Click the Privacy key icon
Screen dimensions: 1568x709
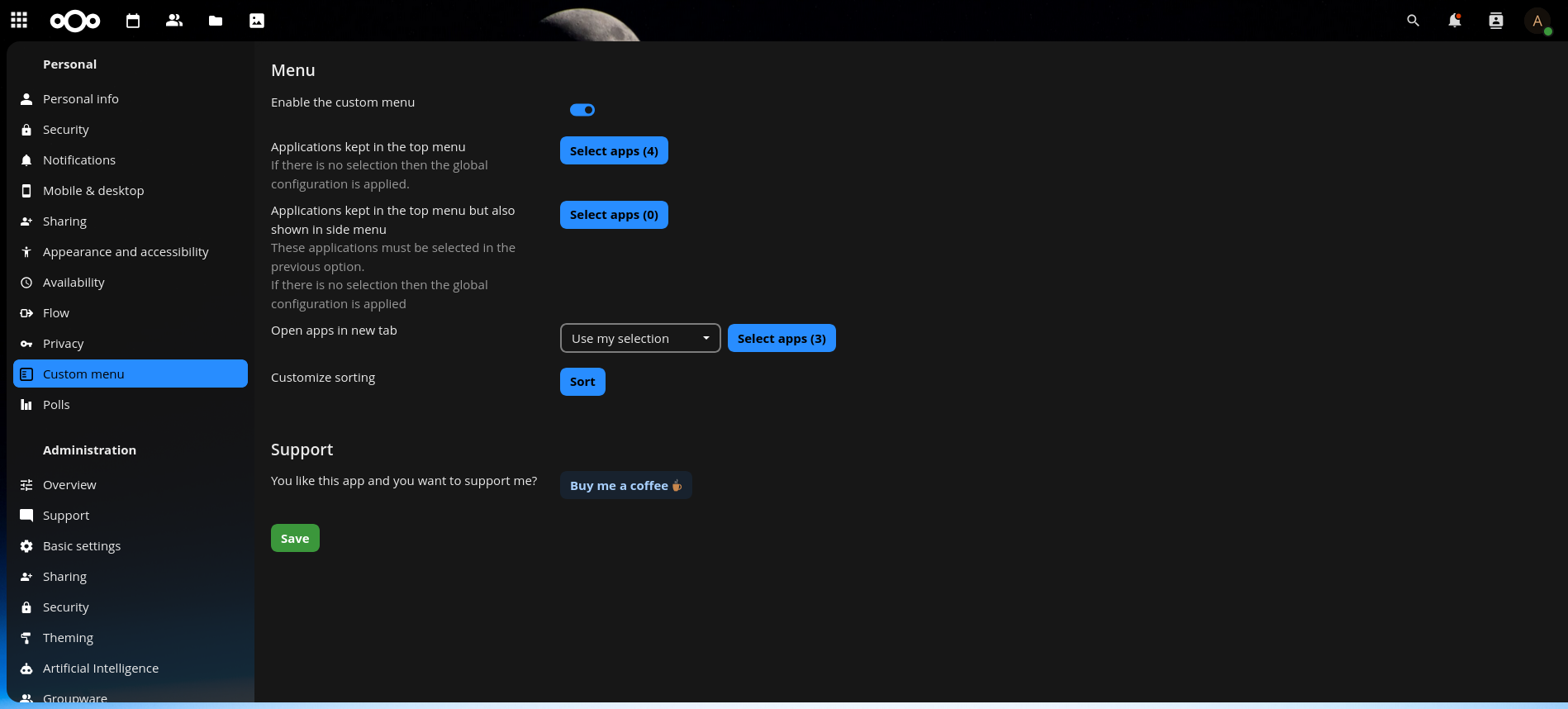click(x=26, y=344)
